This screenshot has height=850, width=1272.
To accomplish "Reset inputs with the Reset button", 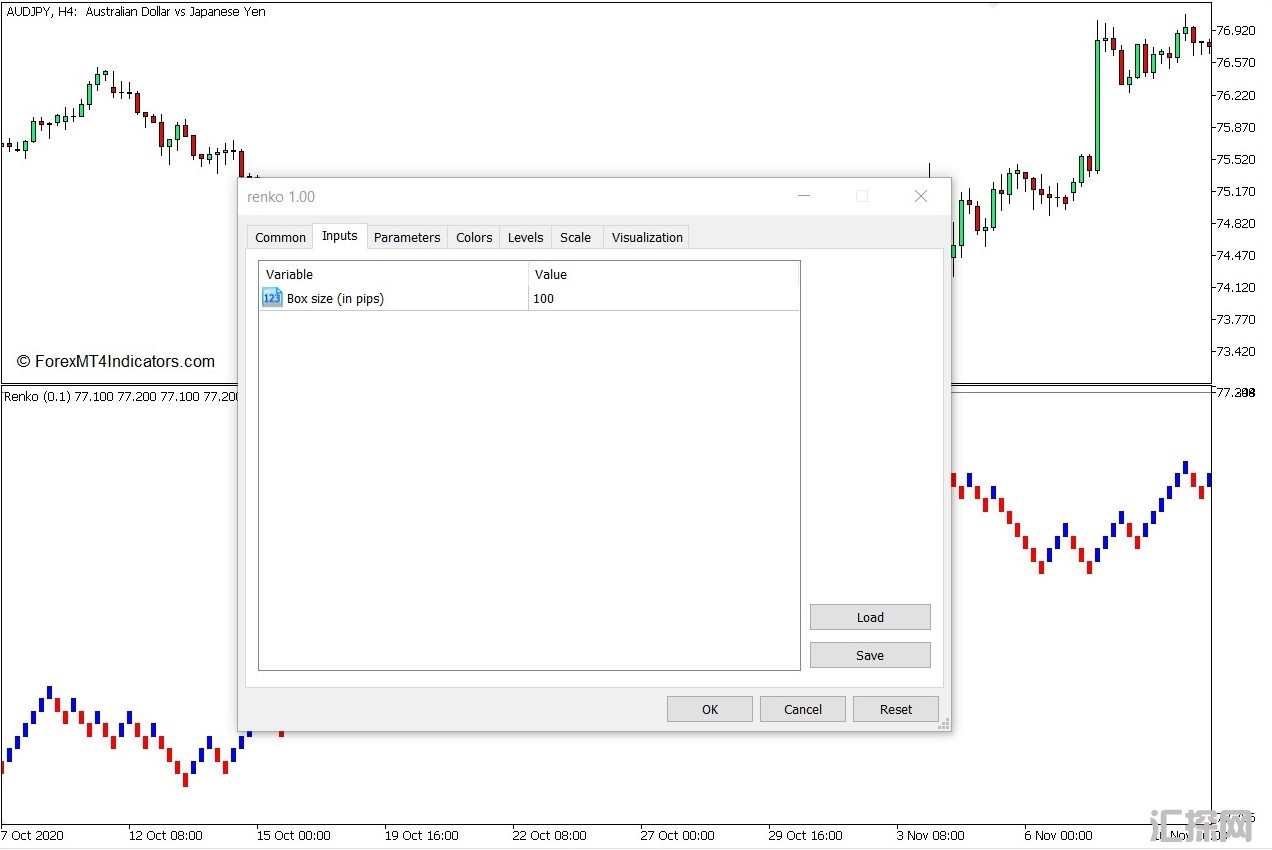I will pos(896,709).
